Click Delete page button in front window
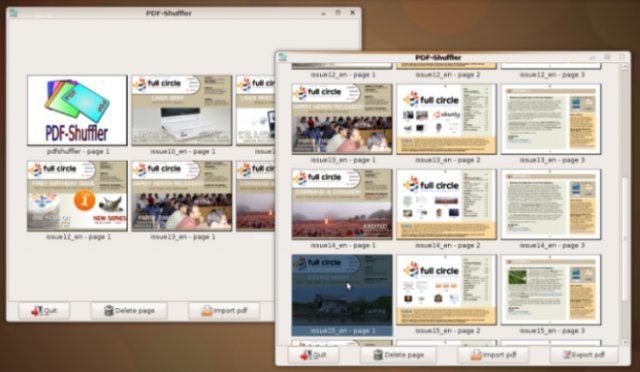Viewport: 640px width, 372px height. (x=398, y=355)
